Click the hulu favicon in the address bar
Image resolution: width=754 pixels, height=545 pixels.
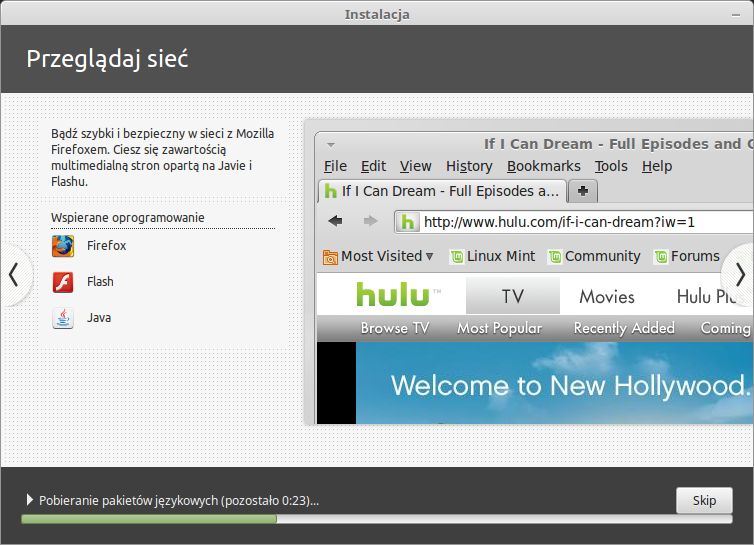[407, 222]
